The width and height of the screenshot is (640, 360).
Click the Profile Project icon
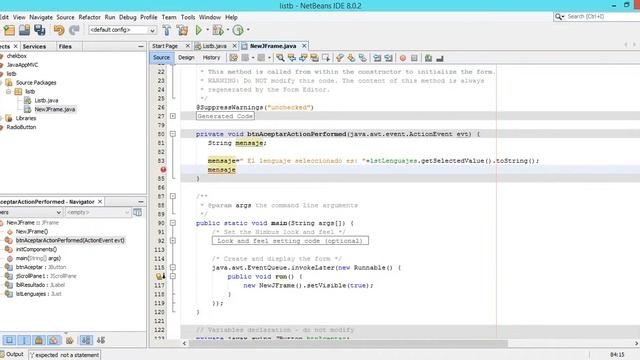point(238,30)
